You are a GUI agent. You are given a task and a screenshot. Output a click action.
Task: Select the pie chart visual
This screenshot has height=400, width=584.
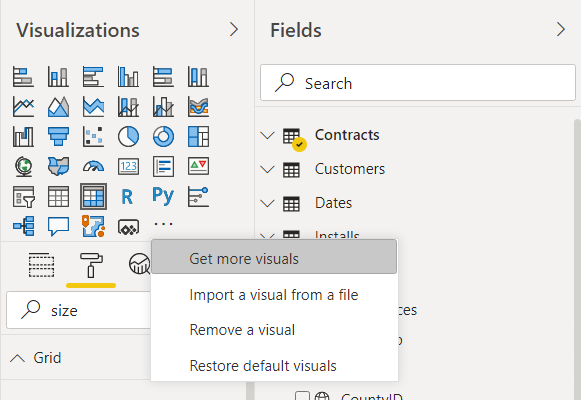tap(128, 136)
